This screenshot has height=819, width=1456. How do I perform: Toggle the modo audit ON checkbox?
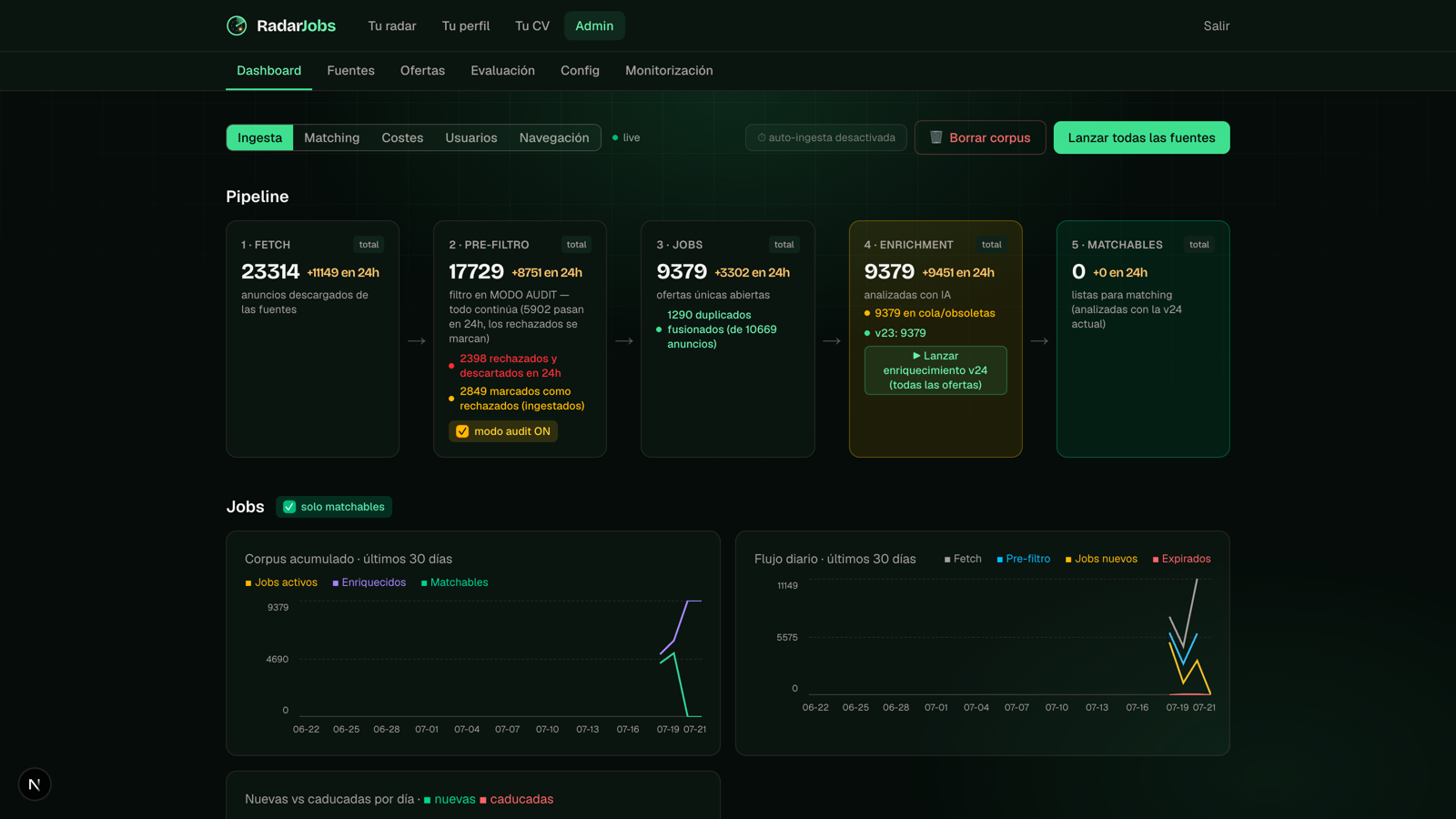point(462,431)
